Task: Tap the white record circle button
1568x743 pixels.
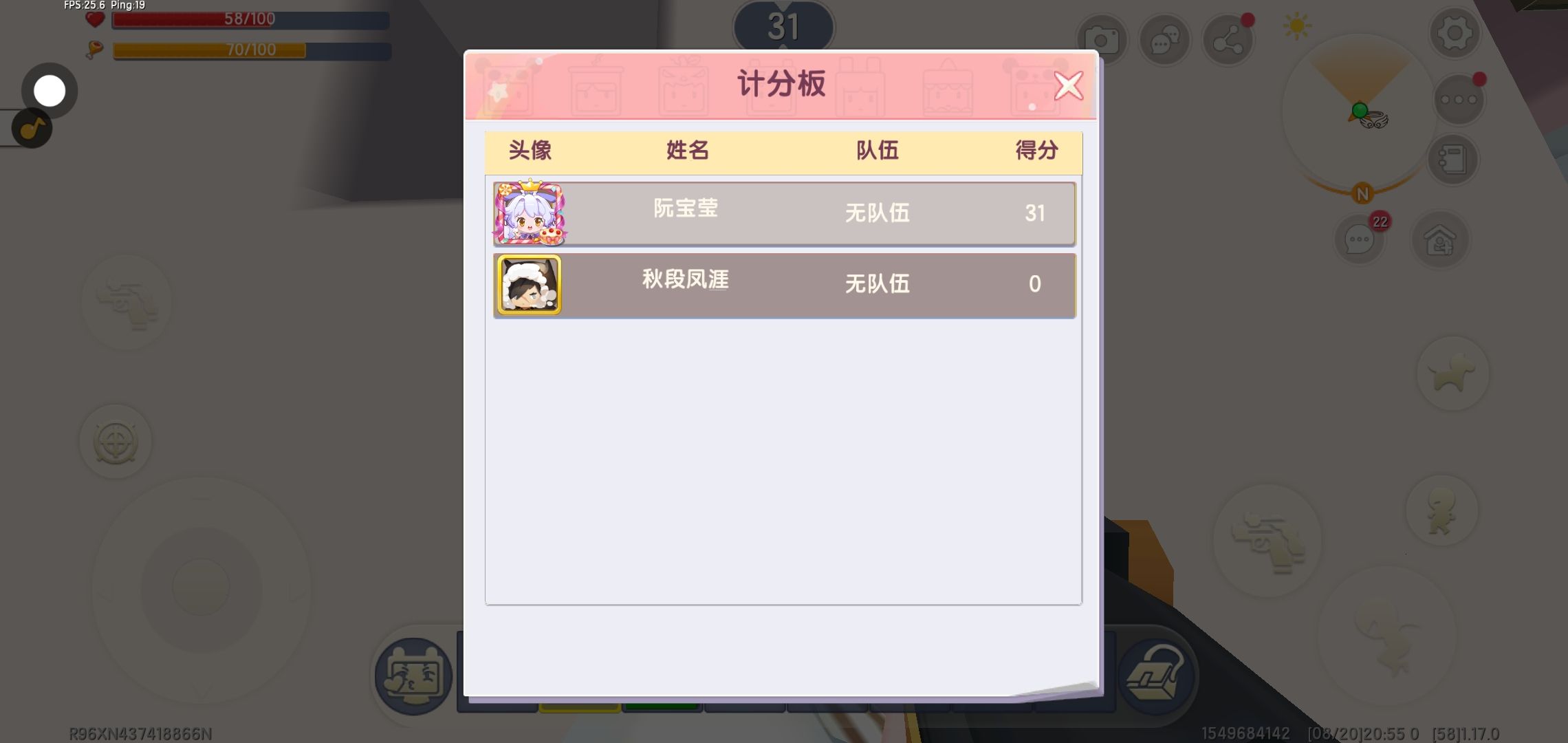Action: point(49,91)
